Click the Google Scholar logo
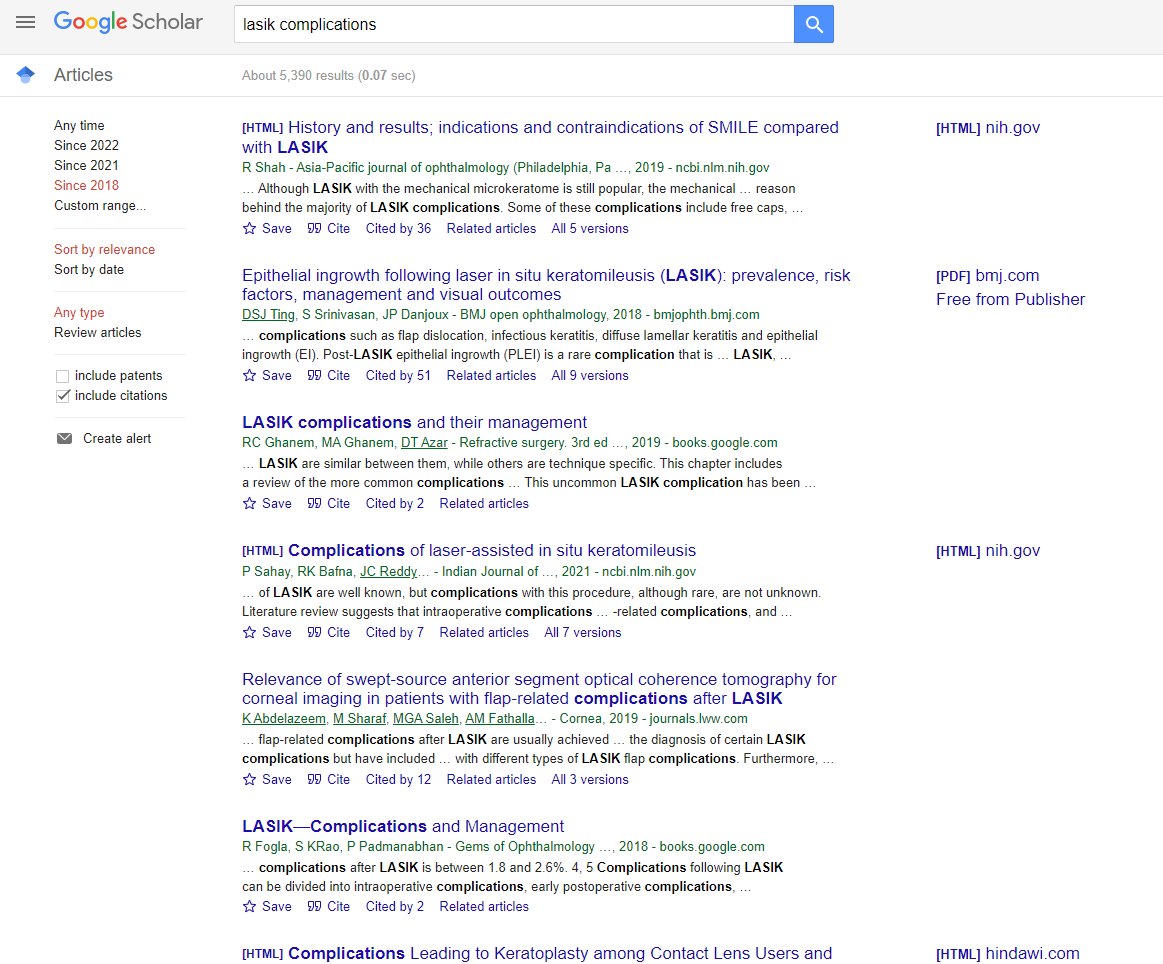Image resolution: width=1163 pixels, height=964 pixels. pyautogui.click(x=128, y=21)
